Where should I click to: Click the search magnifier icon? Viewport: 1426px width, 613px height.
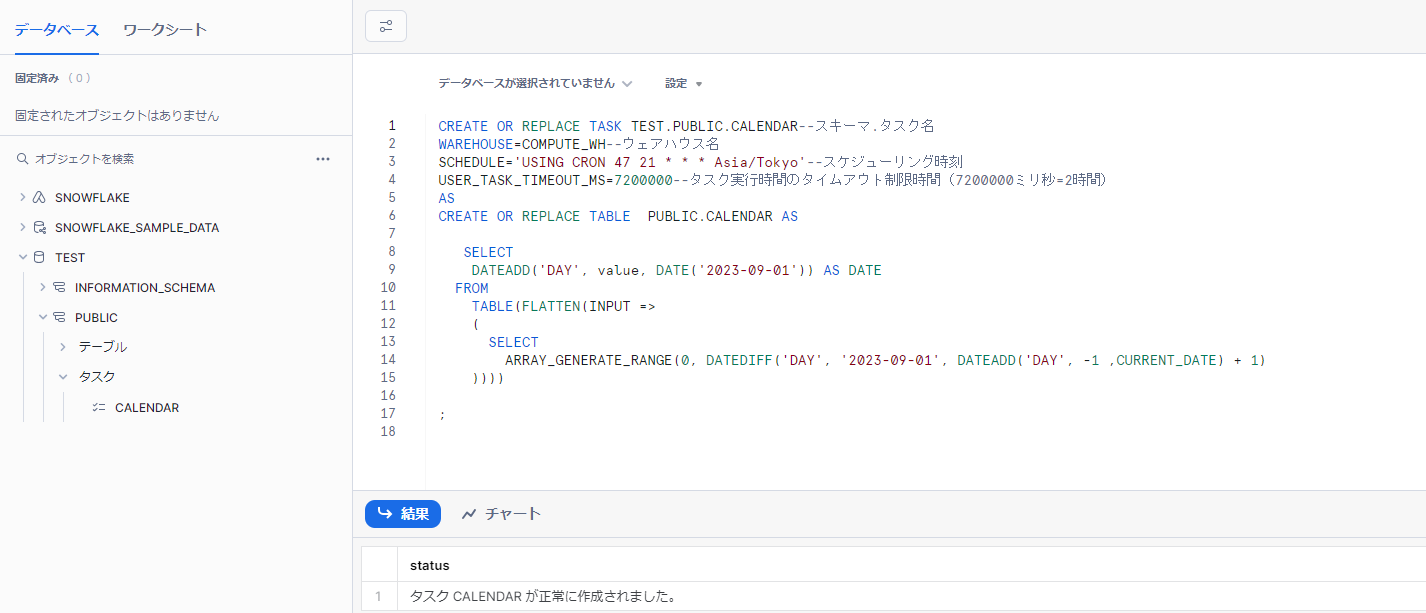click(x=22, y=159)
